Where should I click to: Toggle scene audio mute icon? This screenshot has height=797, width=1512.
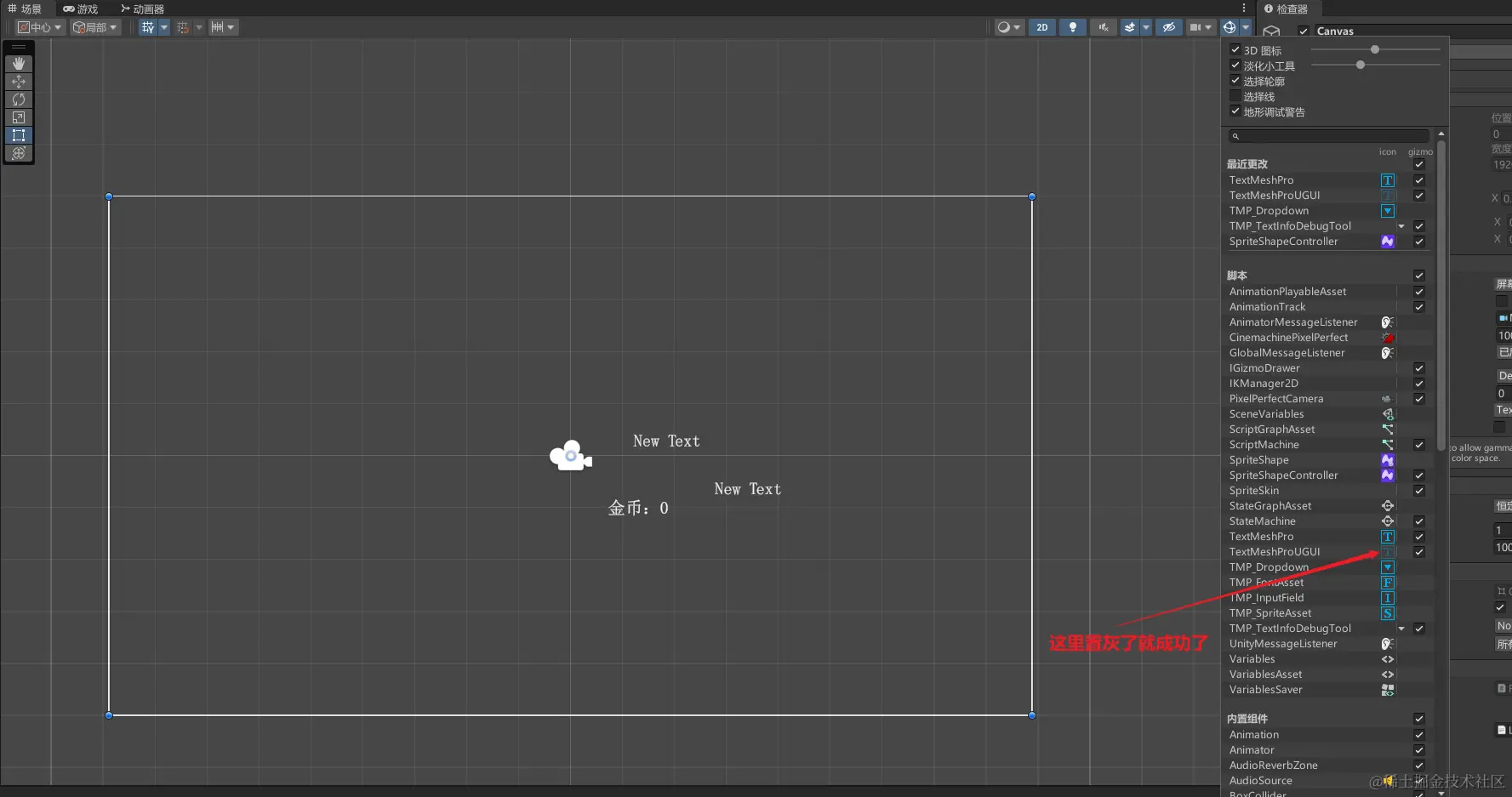click(1104, 27)
